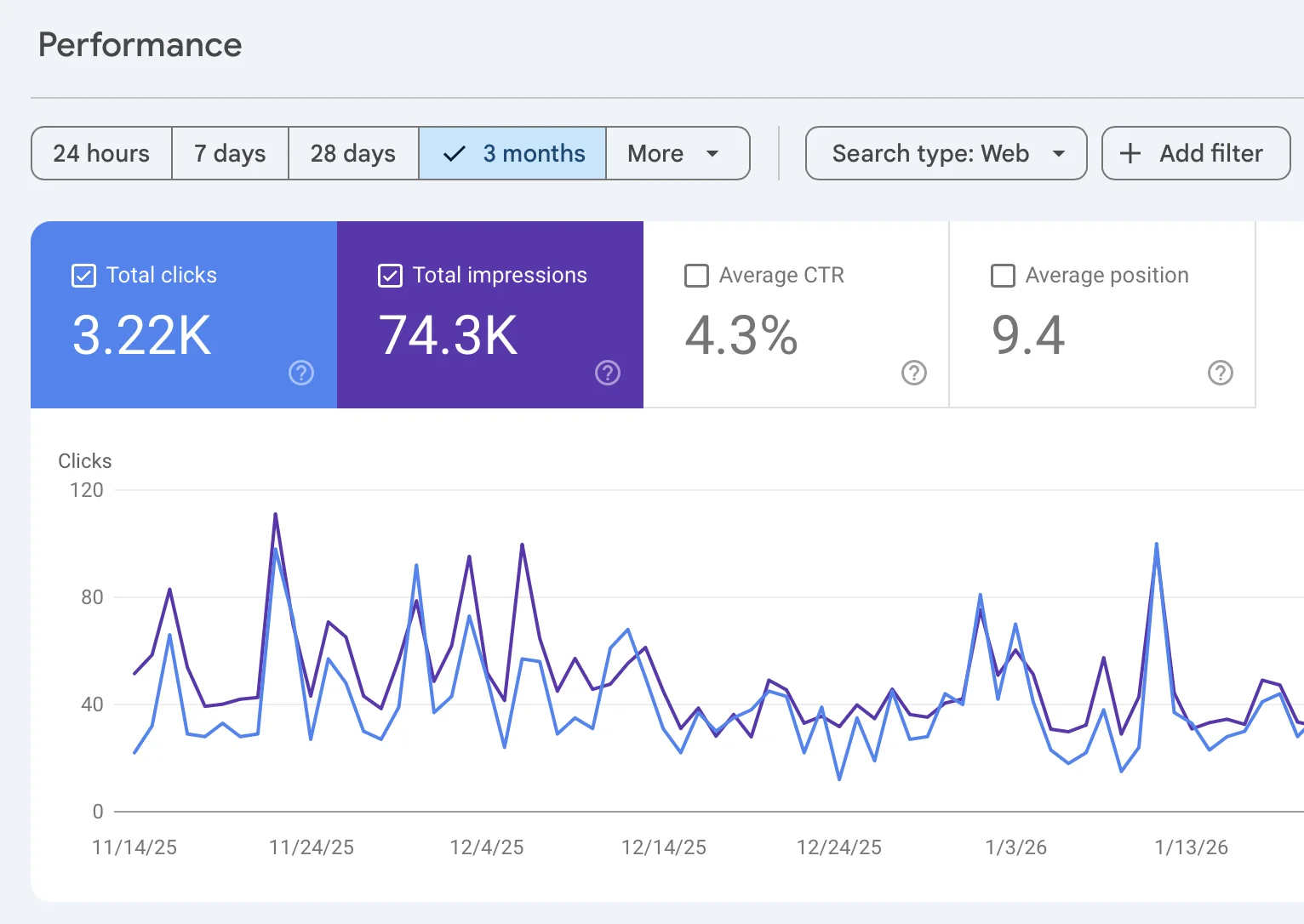Open the More date range dropdown

(x=677, y=153)
